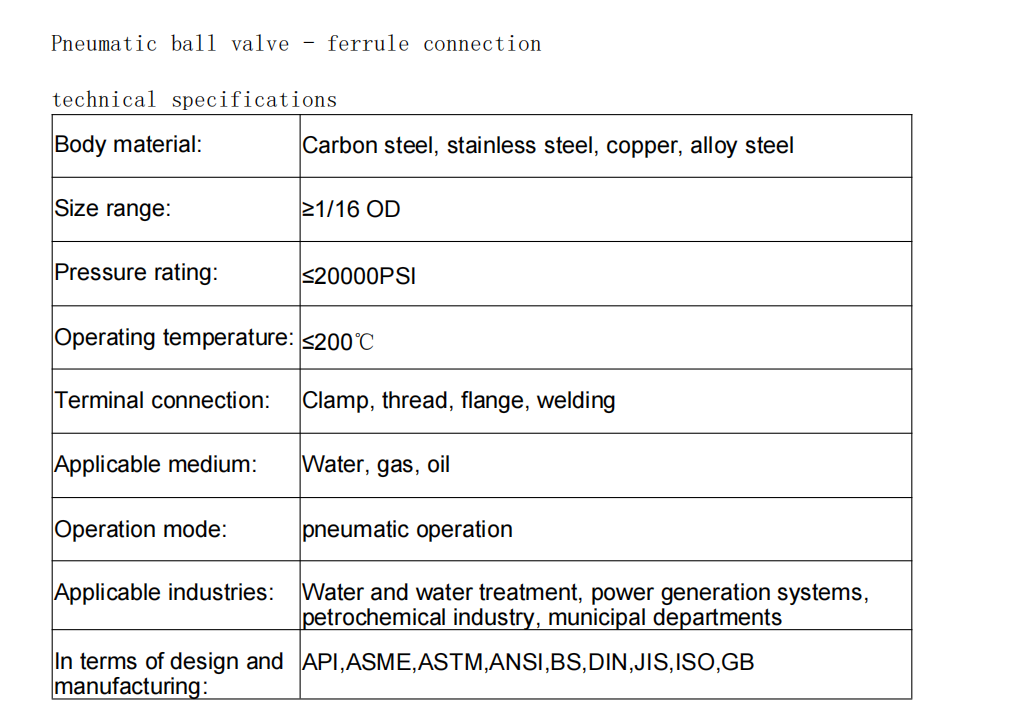Click the '≤200℃' temperature value
Image resolution: width=1013 pixels, height=711 pixels.
pyautogui.click(x=338, y=343)
